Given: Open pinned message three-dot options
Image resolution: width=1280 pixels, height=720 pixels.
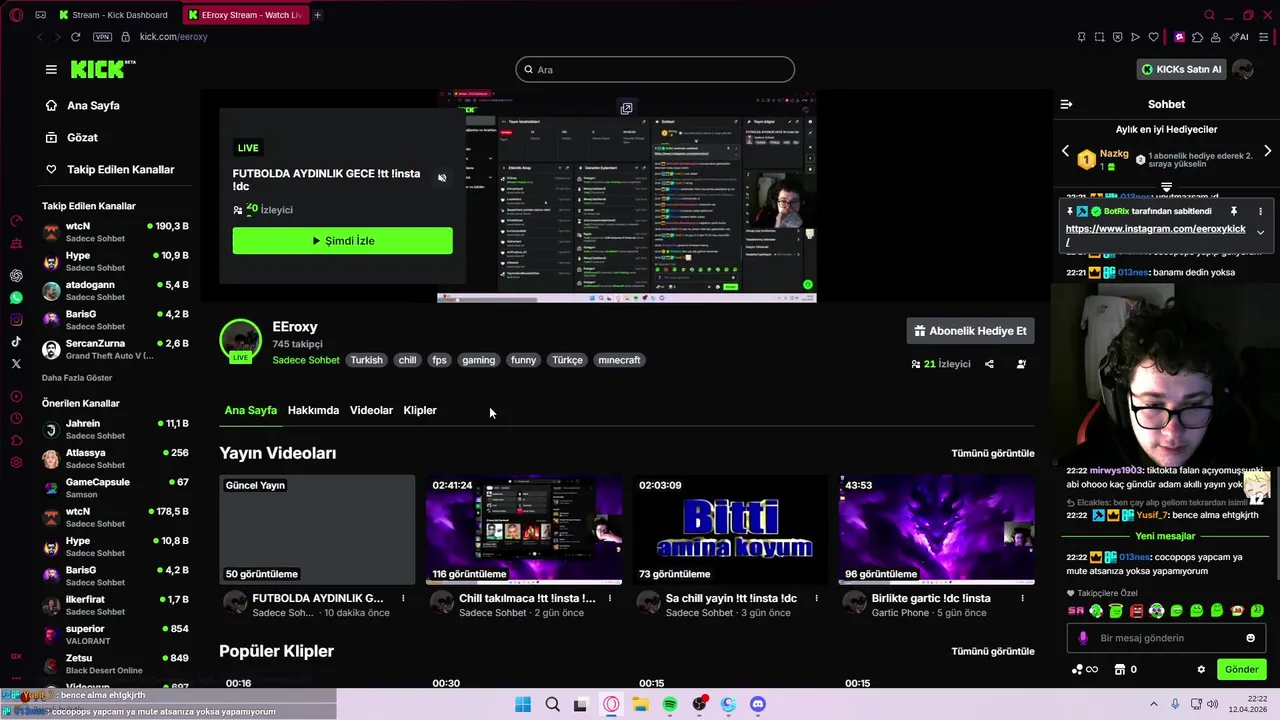Looking at the screenshot, I should (x=1260, y=211).
